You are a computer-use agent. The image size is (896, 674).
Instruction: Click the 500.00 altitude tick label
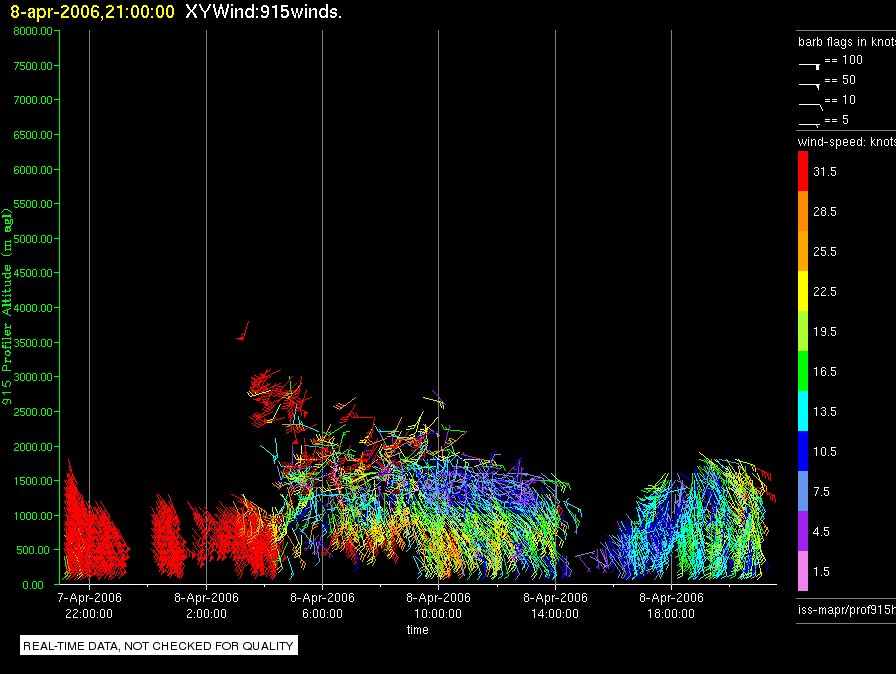pyautogui.click(x=33, y=550)
